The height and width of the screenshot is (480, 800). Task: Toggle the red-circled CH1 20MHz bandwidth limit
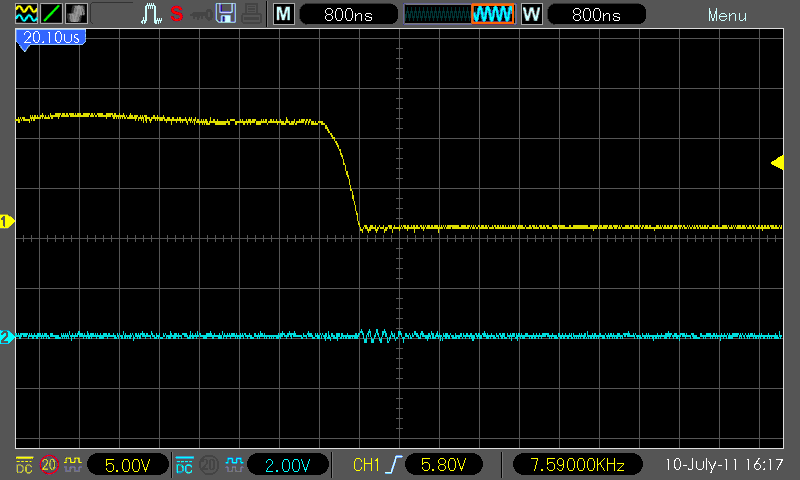[x=49, y=465]
